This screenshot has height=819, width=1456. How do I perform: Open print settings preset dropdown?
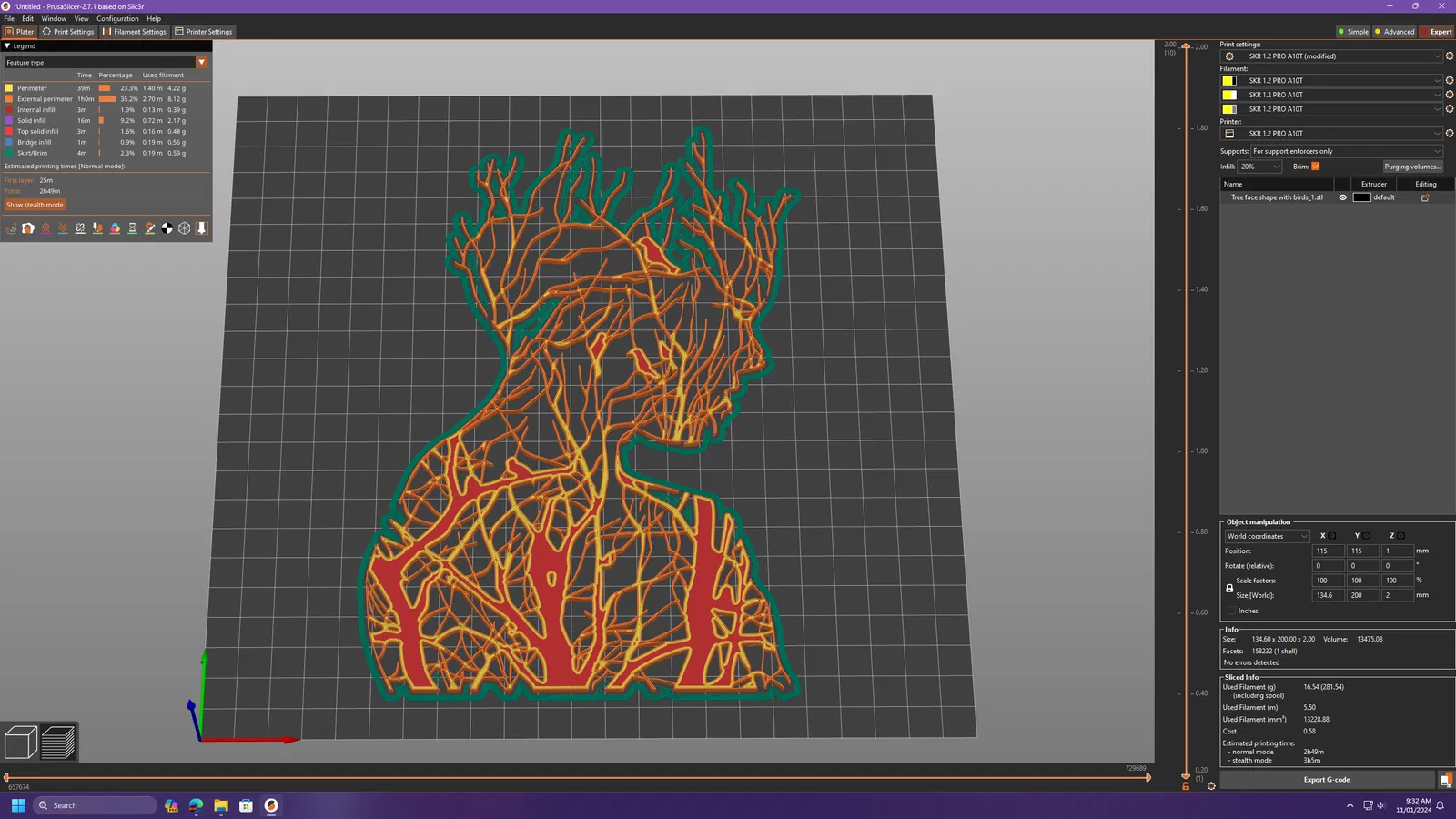tap(1331, 56)
